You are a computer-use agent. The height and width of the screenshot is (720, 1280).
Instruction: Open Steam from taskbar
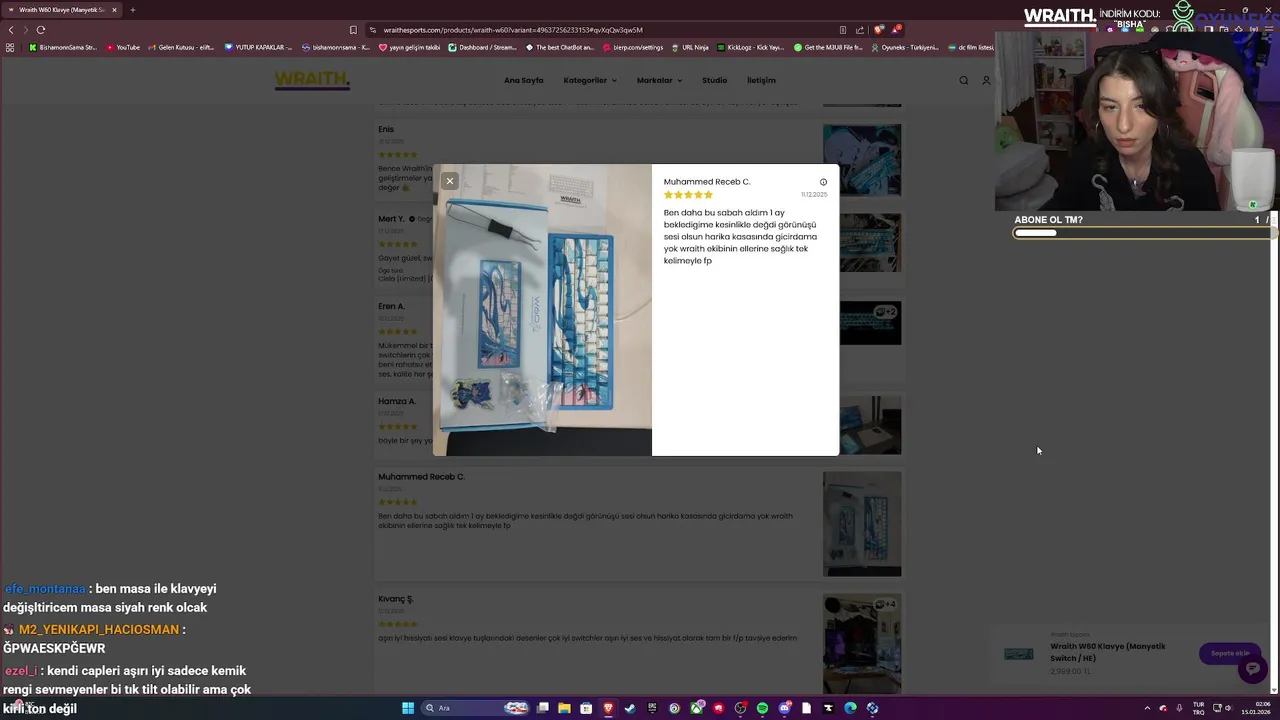pos(630,708)
